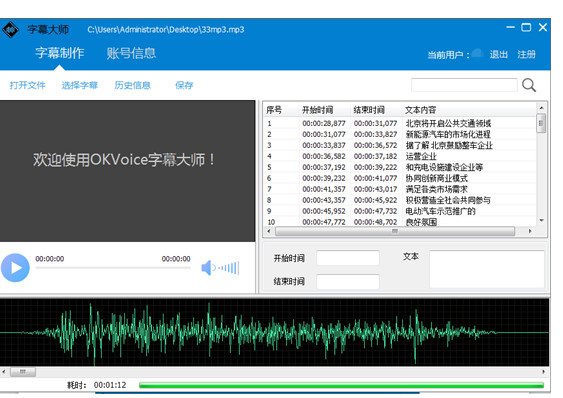Screen dimensions: 563x398
Task: Select subtitle row 和充电设施建设企业等
Action: (x=400, y=167)
